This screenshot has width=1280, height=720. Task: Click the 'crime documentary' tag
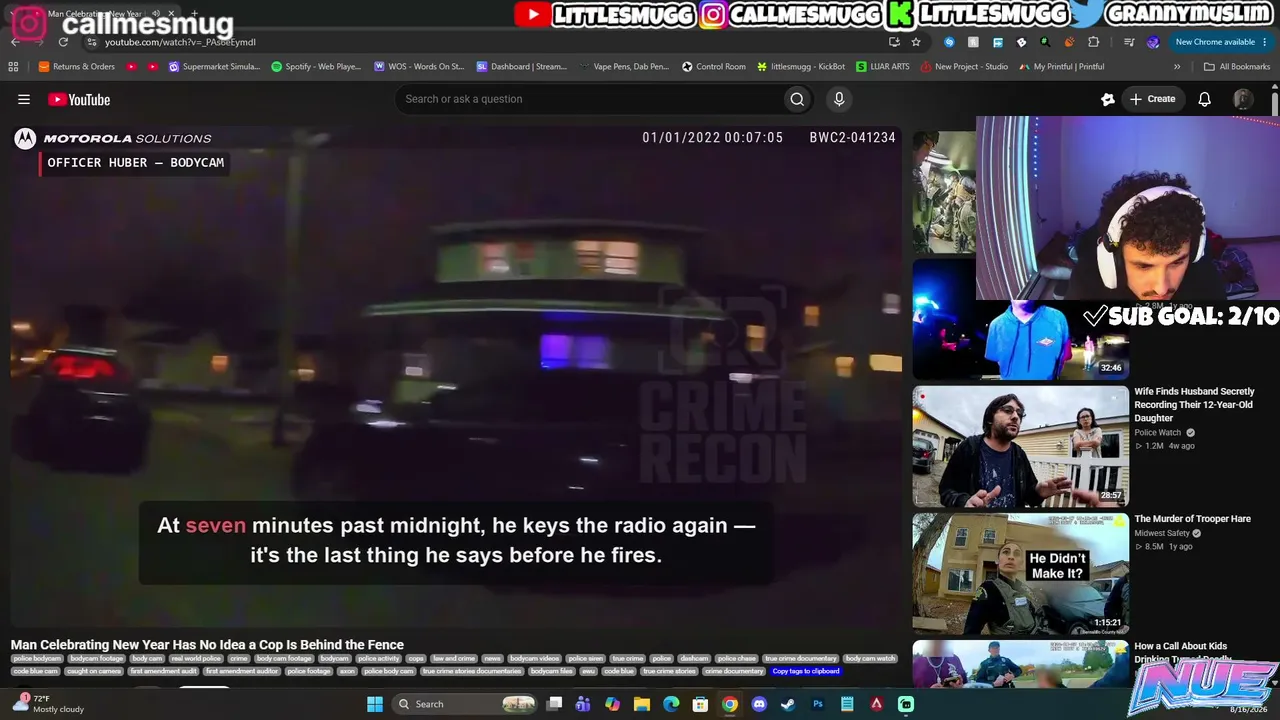[x=734, y=671]
